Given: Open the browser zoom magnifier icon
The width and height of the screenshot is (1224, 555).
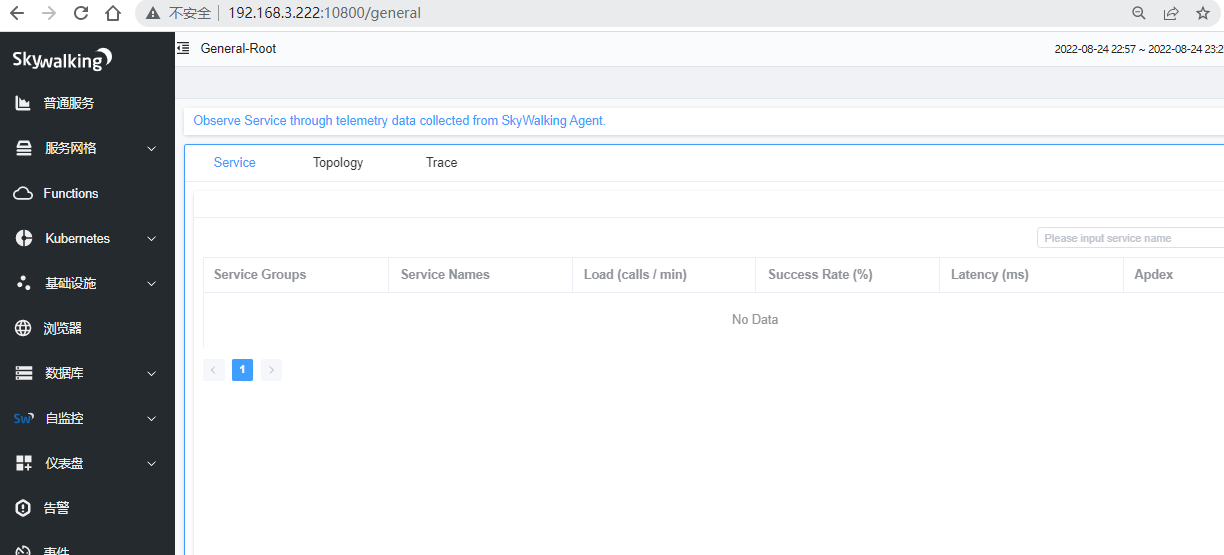Looking at the screenshot, I should [1139, 13].
